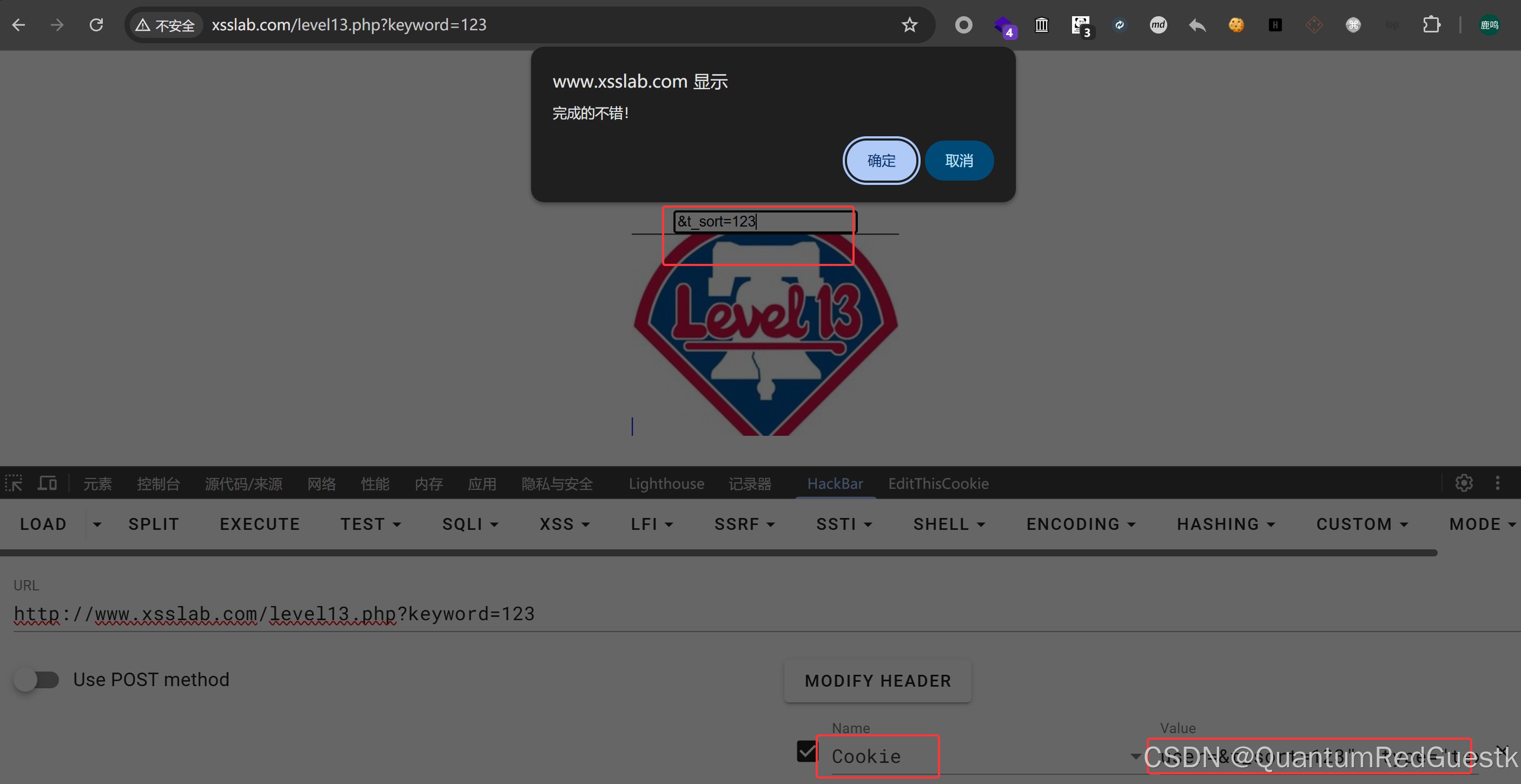1521x784 pixels.
Task: Click the browser back arrow
Action: click(x=19, y=25)
